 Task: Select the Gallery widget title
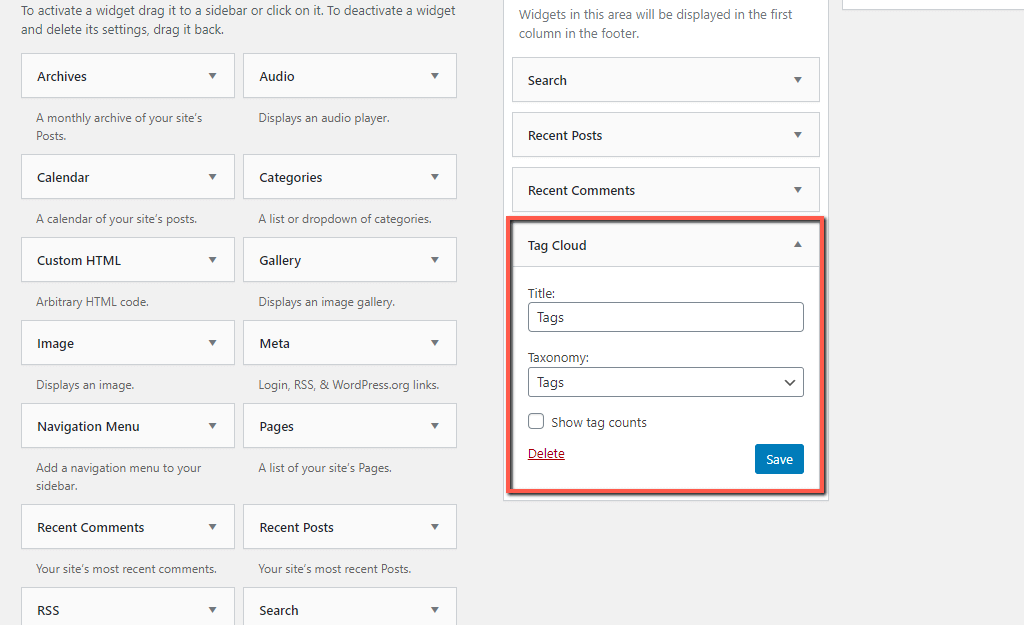coord(280,261)
